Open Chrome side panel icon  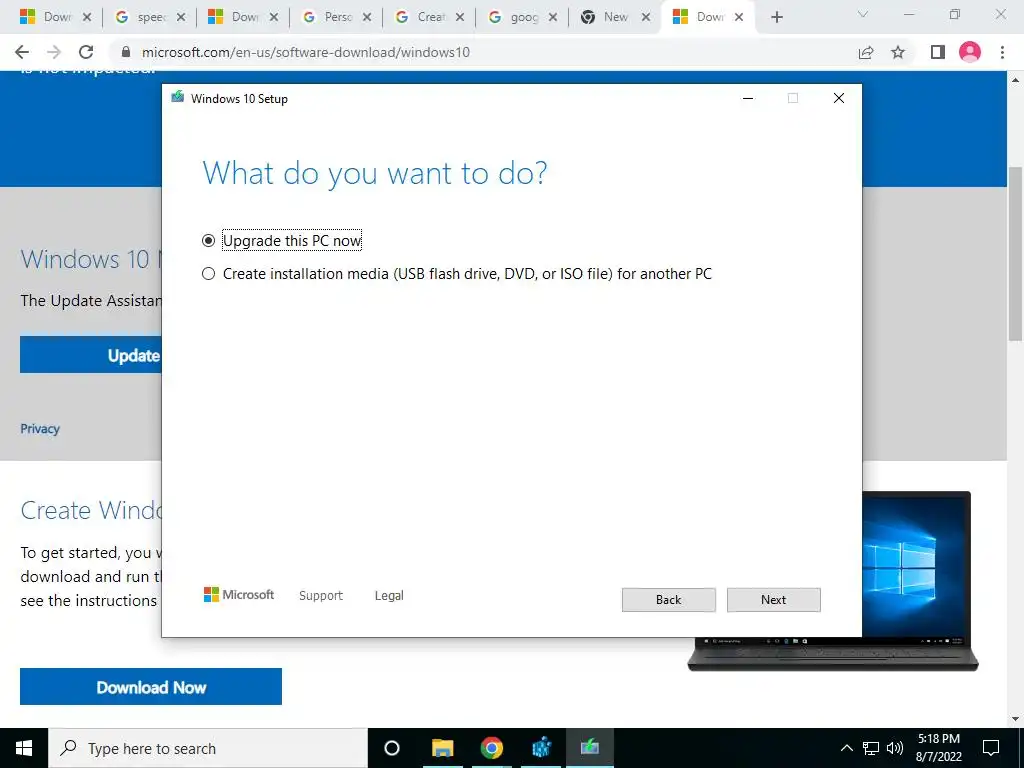[938, 52]
